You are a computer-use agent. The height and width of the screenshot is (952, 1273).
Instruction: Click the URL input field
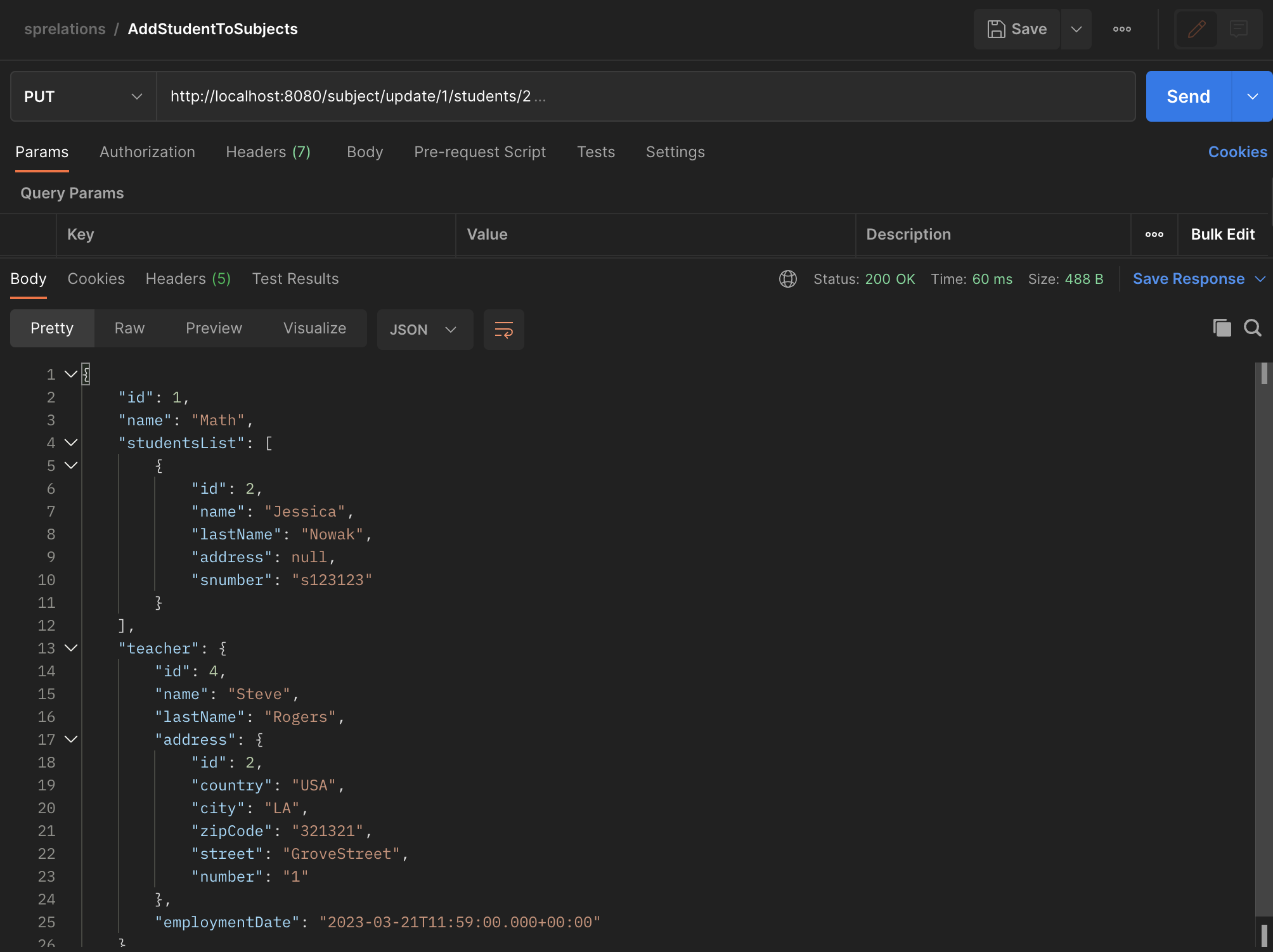pyautogui.click(x=571, y=96)
